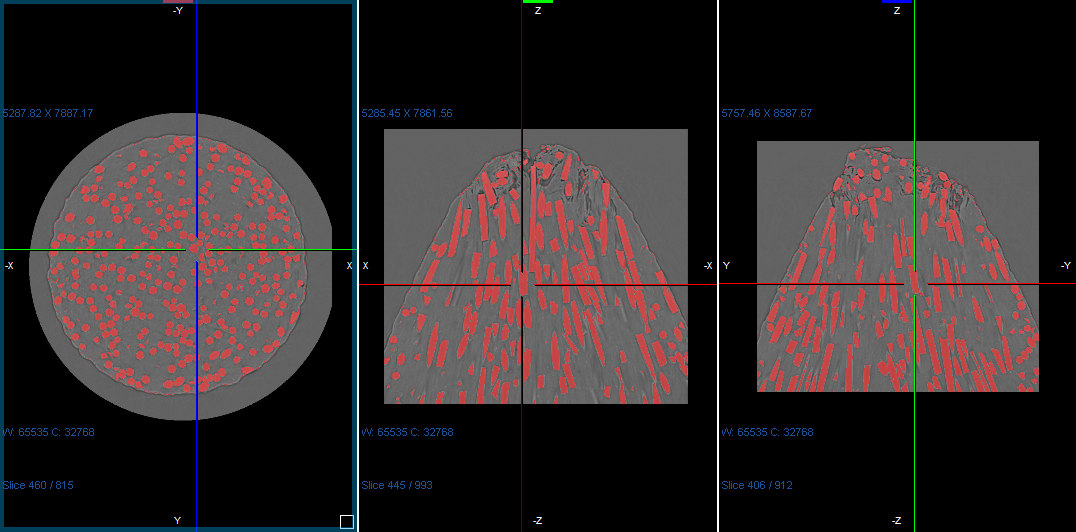The width and height of the screenshot is (1076, 532).
Task: Click the Y label left of right view
Action: point(726,266)
